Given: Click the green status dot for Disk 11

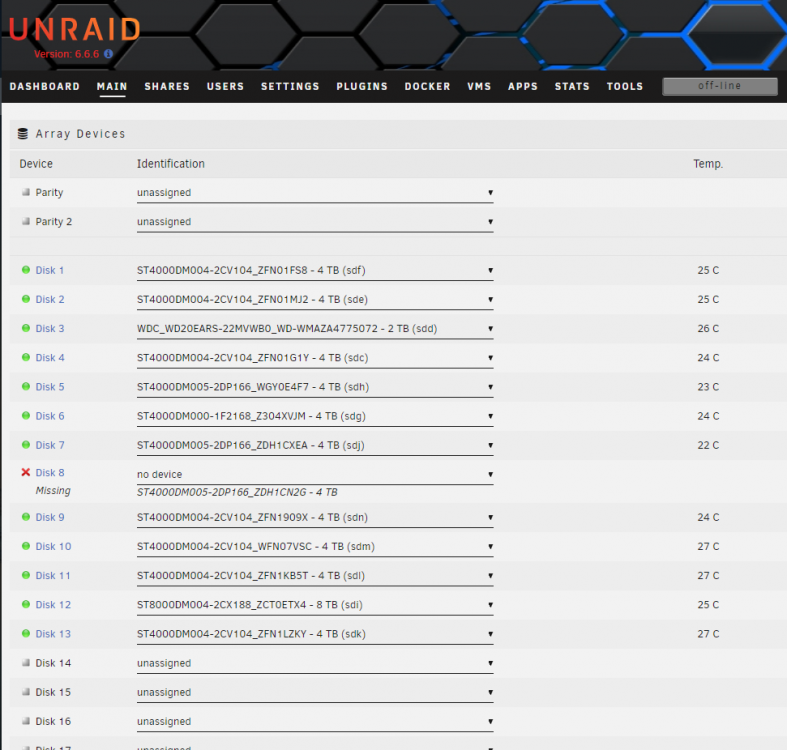Looking at the screenshot, I should [x=26, y=575].
